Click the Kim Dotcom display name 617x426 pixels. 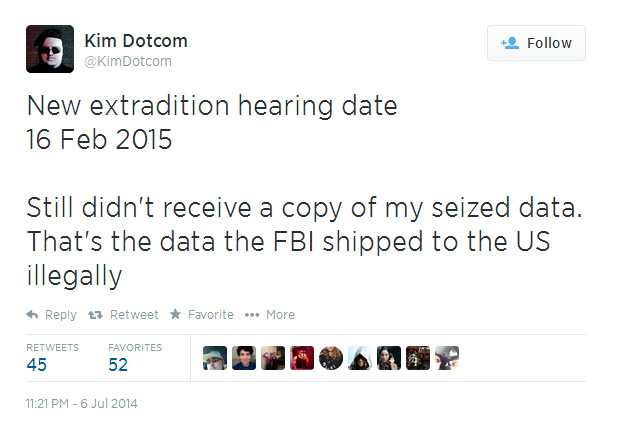tap(136, 41)
